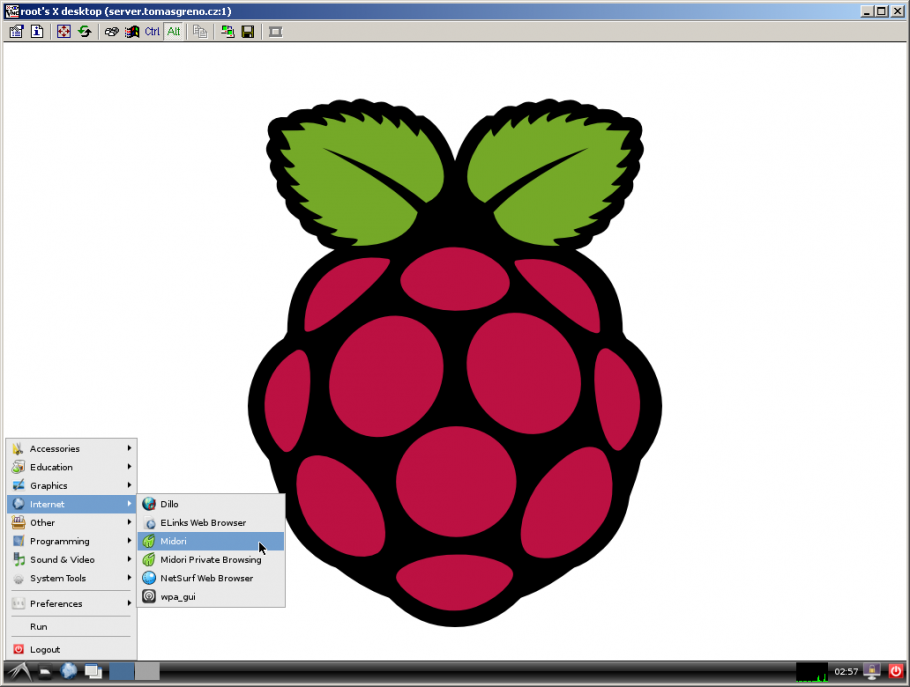Expand the Education submenu arrow
The image size is (910, 687).
129,467
